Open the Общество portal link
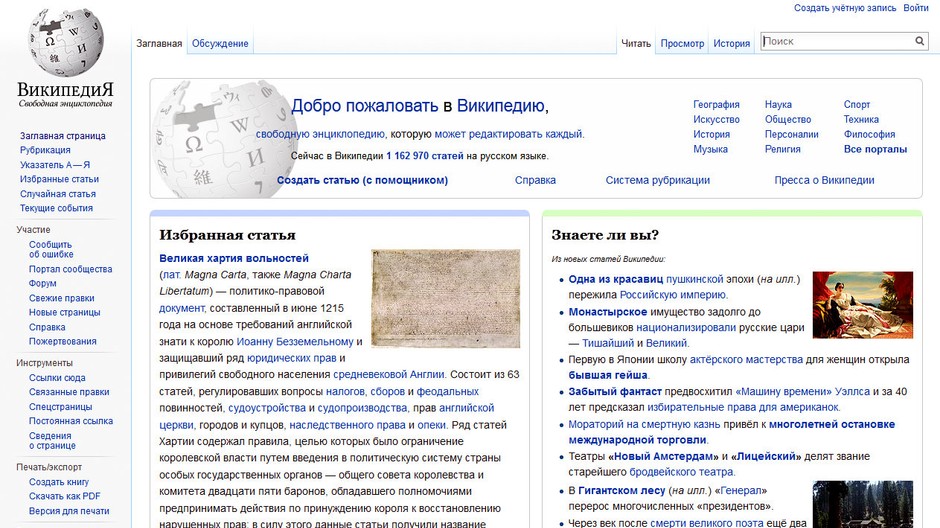This screenshot has width=940, height=528. [x=788, y=119]
